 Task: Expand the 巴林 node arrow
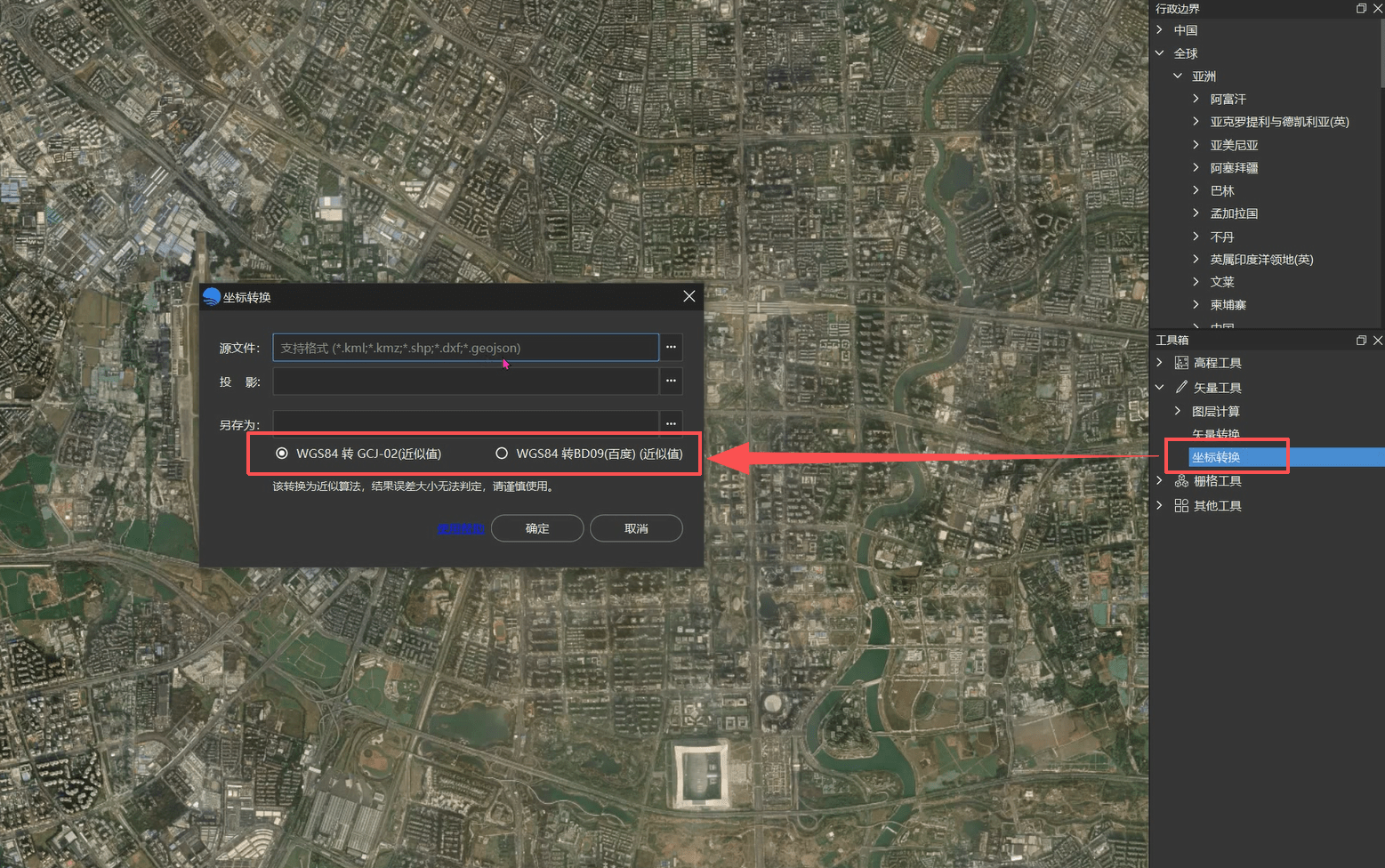pos(1196,190)
